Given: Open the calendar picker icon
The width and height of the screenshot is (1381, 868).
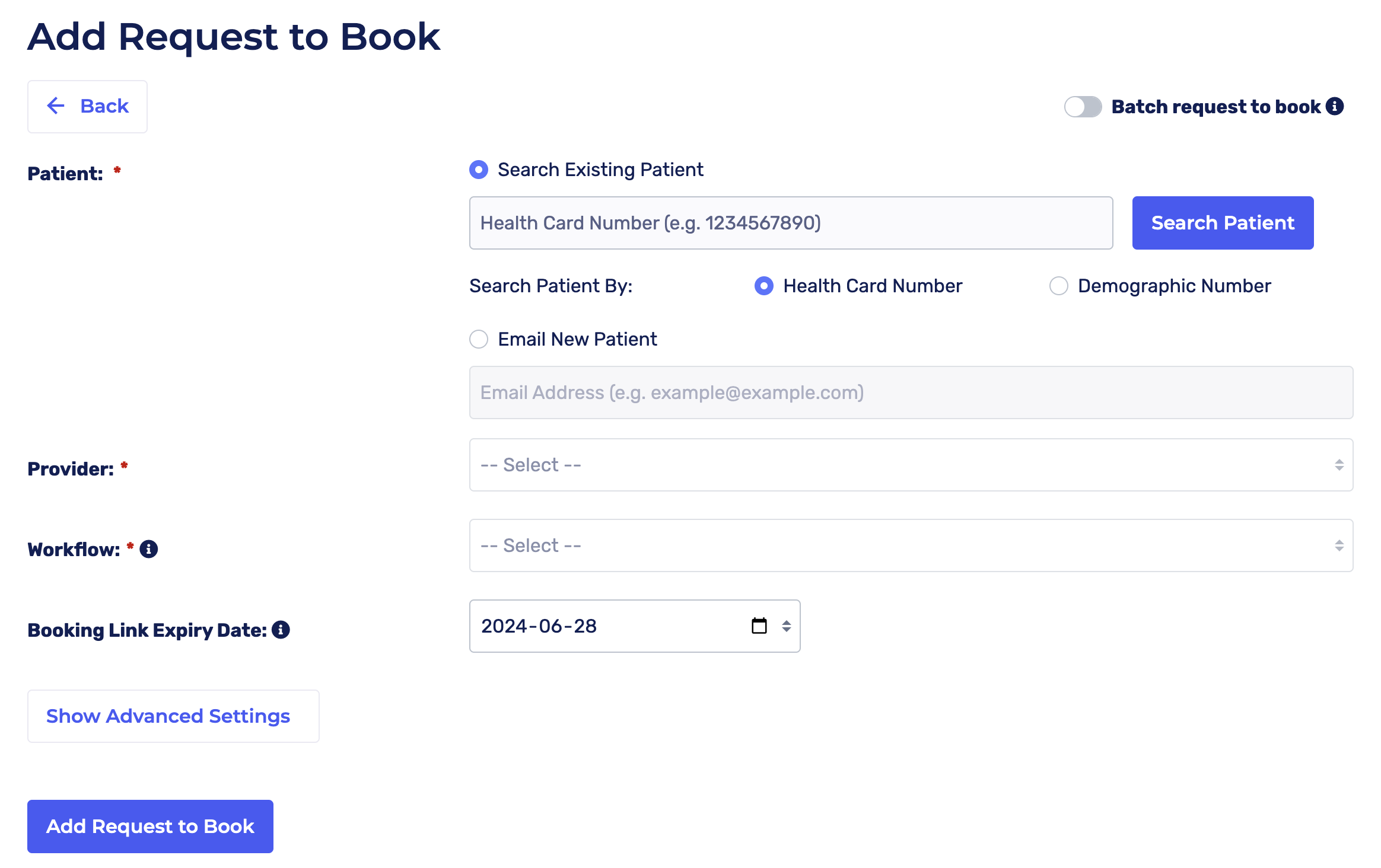Looking at the screenshot, I should tap(759, 626).
